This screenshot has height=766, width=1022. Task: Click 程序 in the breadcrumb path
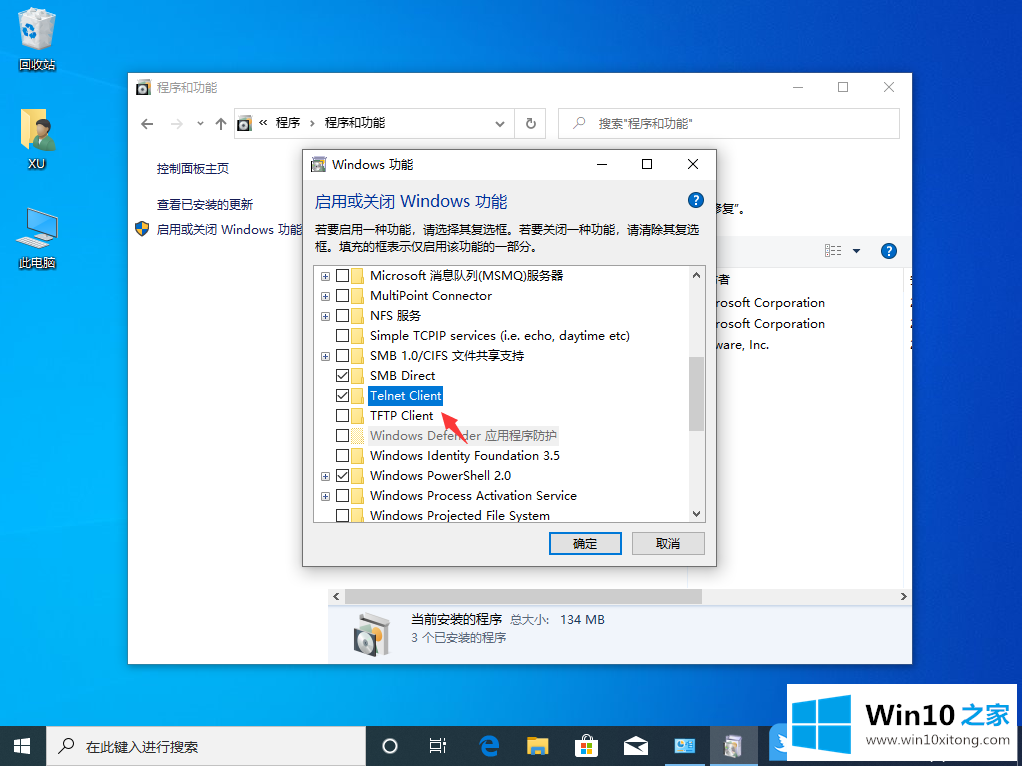click(288, 123)
